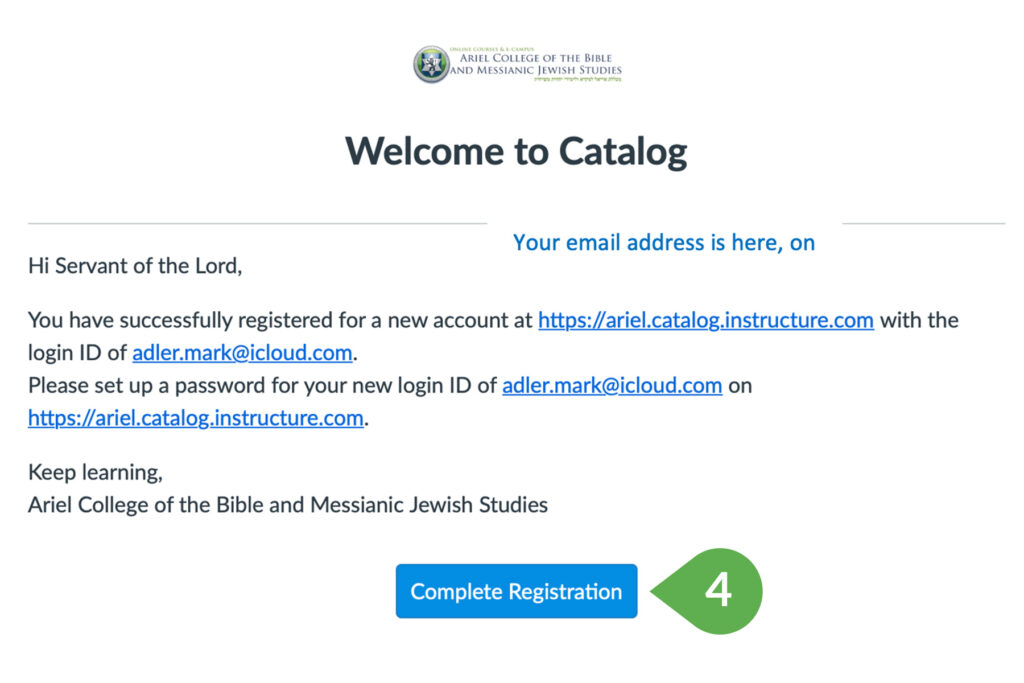This screenshot has height=683, width=1024.
Task: Click the blue 'Your email address is here, on' note
Action: coord(664,243)
